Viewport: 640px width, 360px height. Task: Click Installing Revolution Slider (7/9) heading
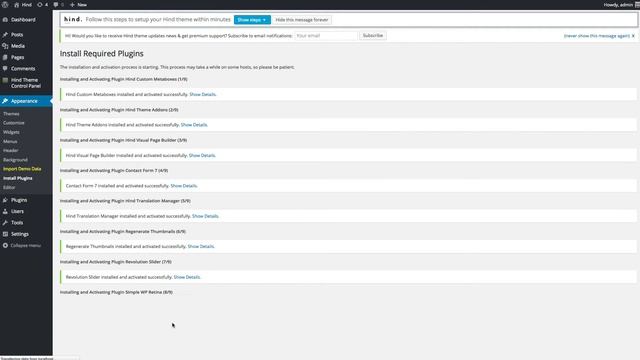pos(116,262)
